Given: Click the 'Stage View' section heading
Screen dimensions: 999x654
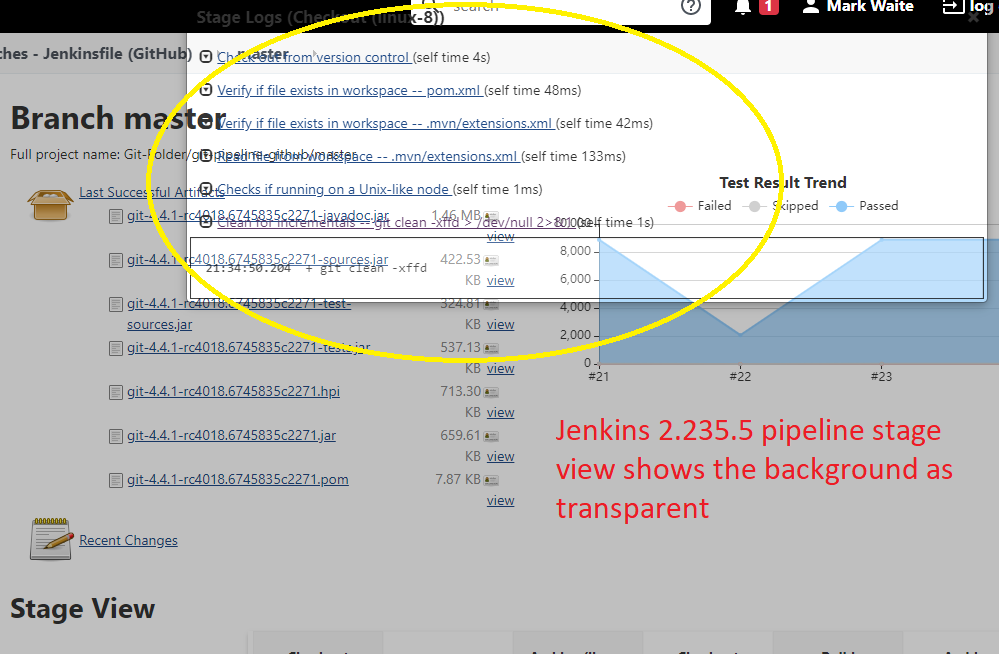Looking at the screenshot, I should click(83, 609).
